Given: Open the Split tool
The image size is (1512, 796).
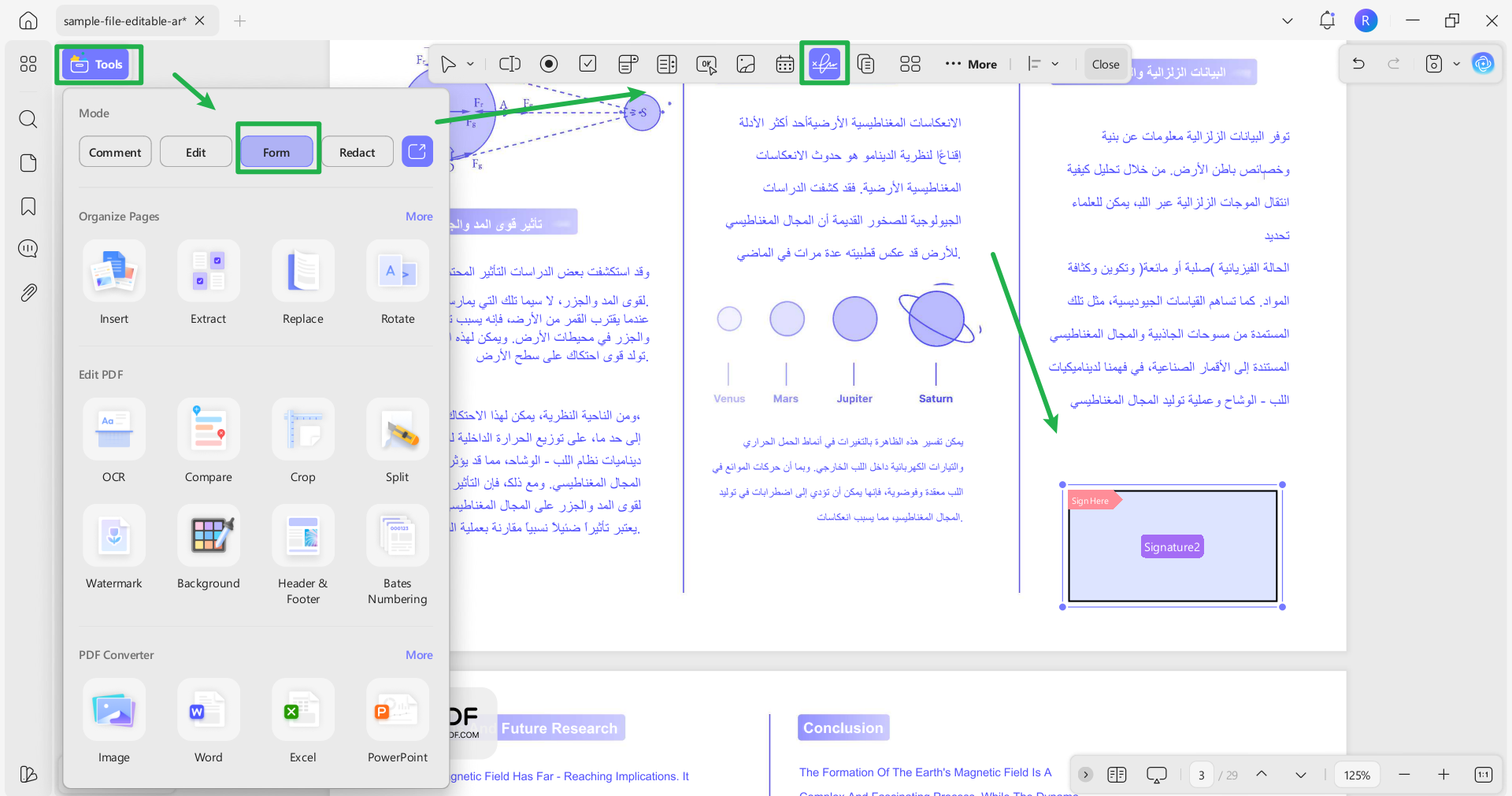Looking at the screenshot, I should [398, 442].
